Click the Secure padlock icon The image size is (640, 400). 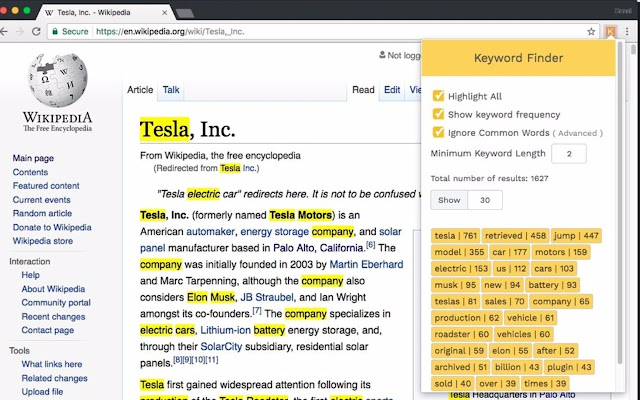[x=55, y=31]
